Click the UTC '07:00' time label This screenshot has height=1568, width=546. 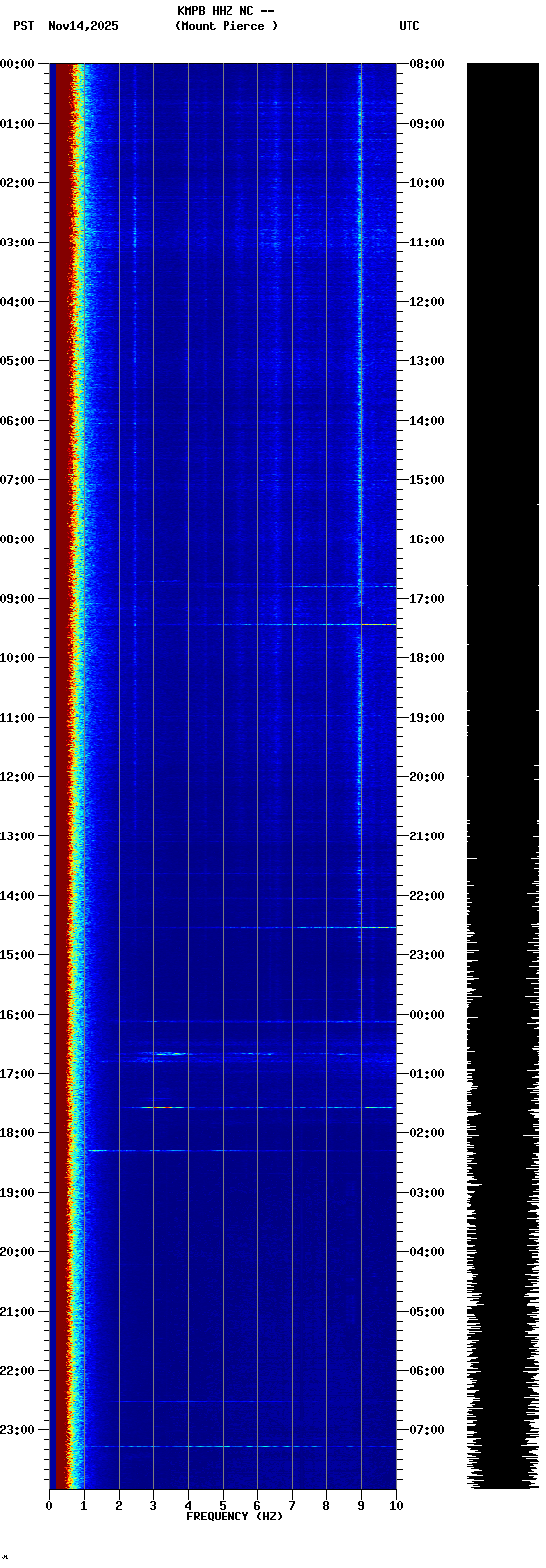tap(427, 1430)
